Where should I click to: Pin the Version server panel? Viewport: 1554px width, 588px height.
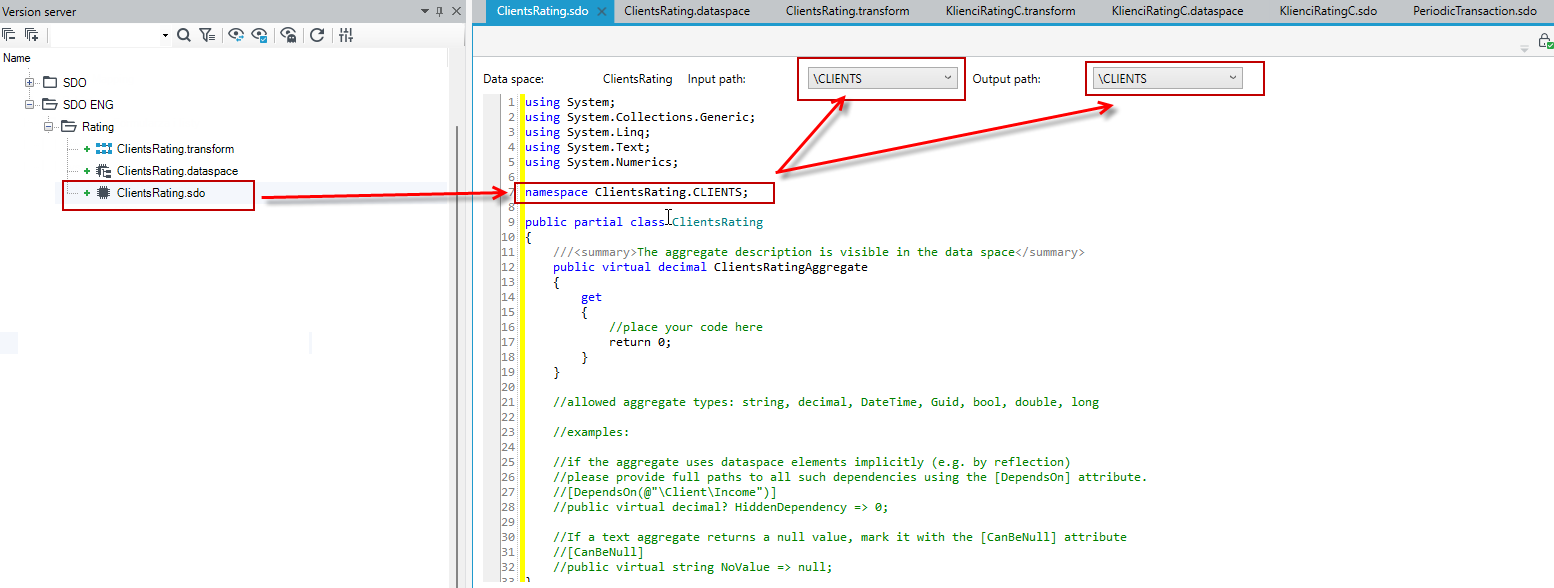coord(439,11)
